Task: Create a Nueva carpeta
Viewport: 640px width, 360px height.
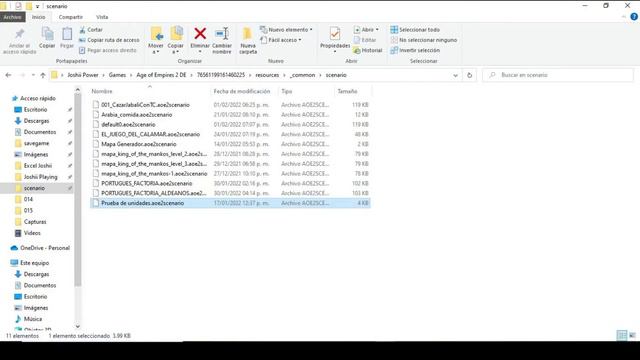Action: [x=248, y=41]
